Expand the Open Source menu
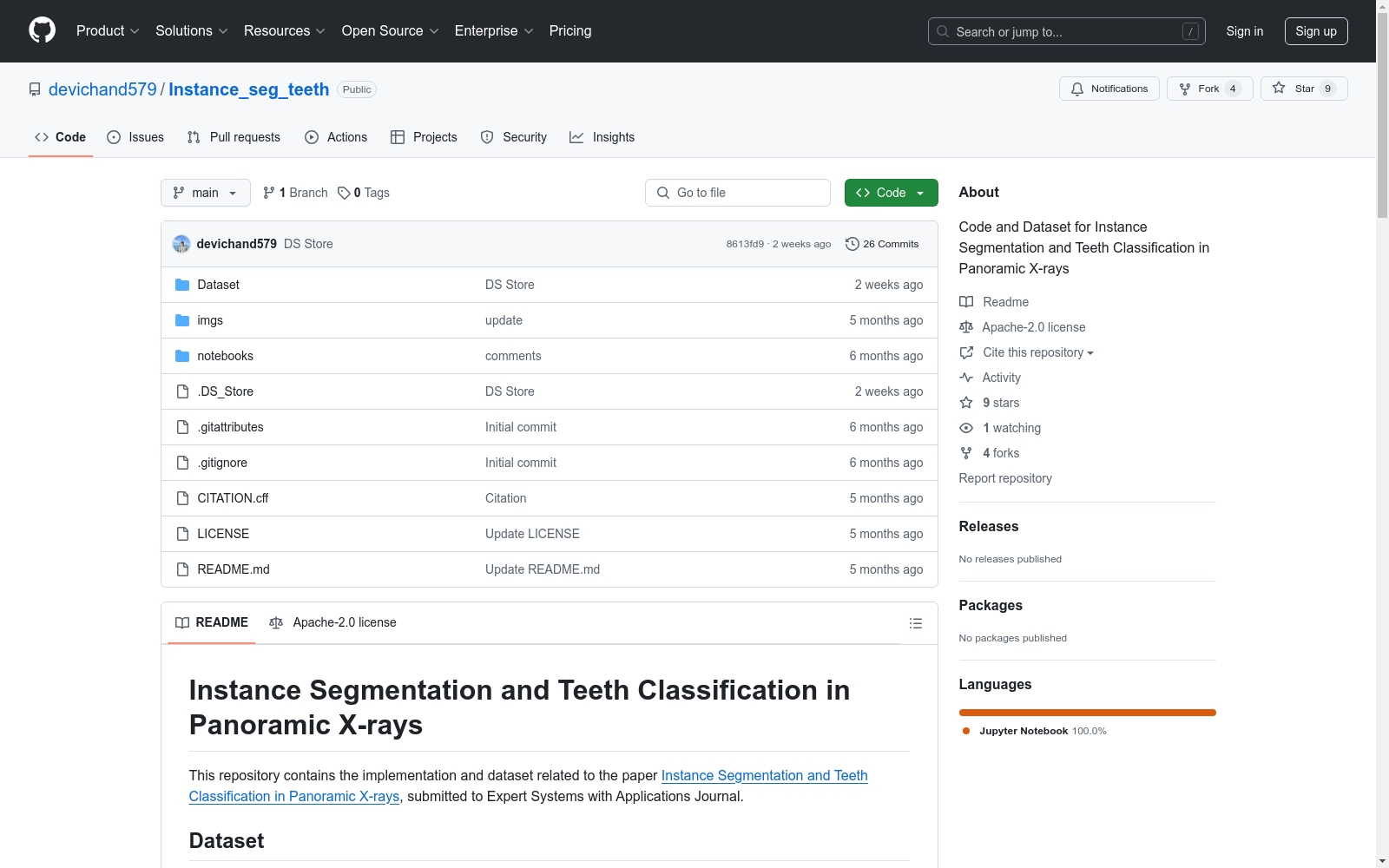 coord(391,31)
